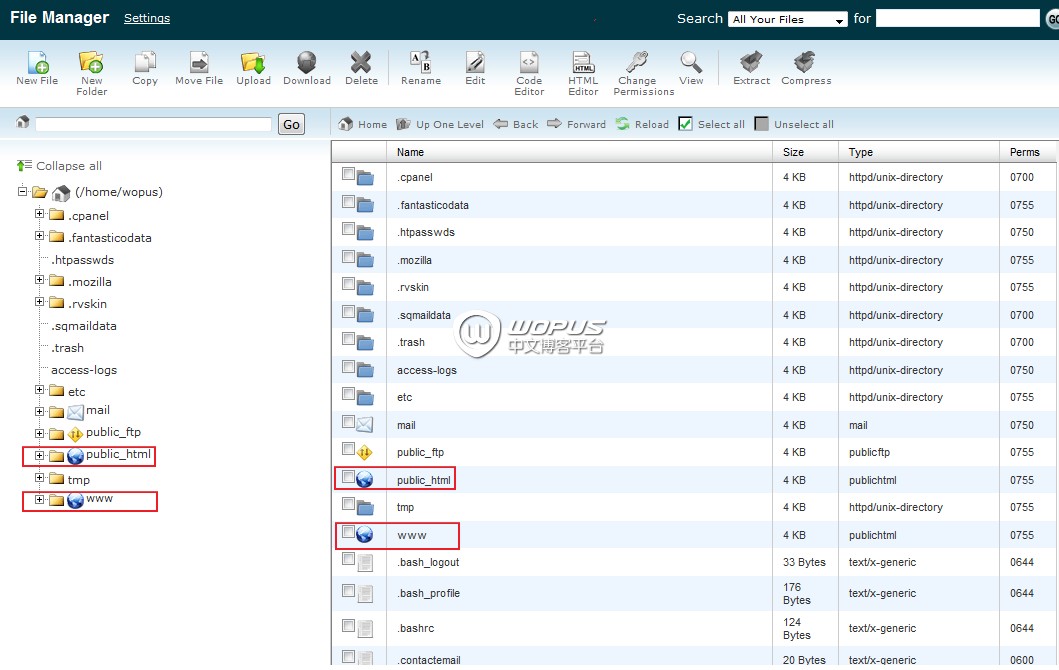Image resolution: width=1059 pixels, height=670 pixels.
Task: Collapse the /home/wopus root node
Action: pyautogui.click(x=22, y=191)
